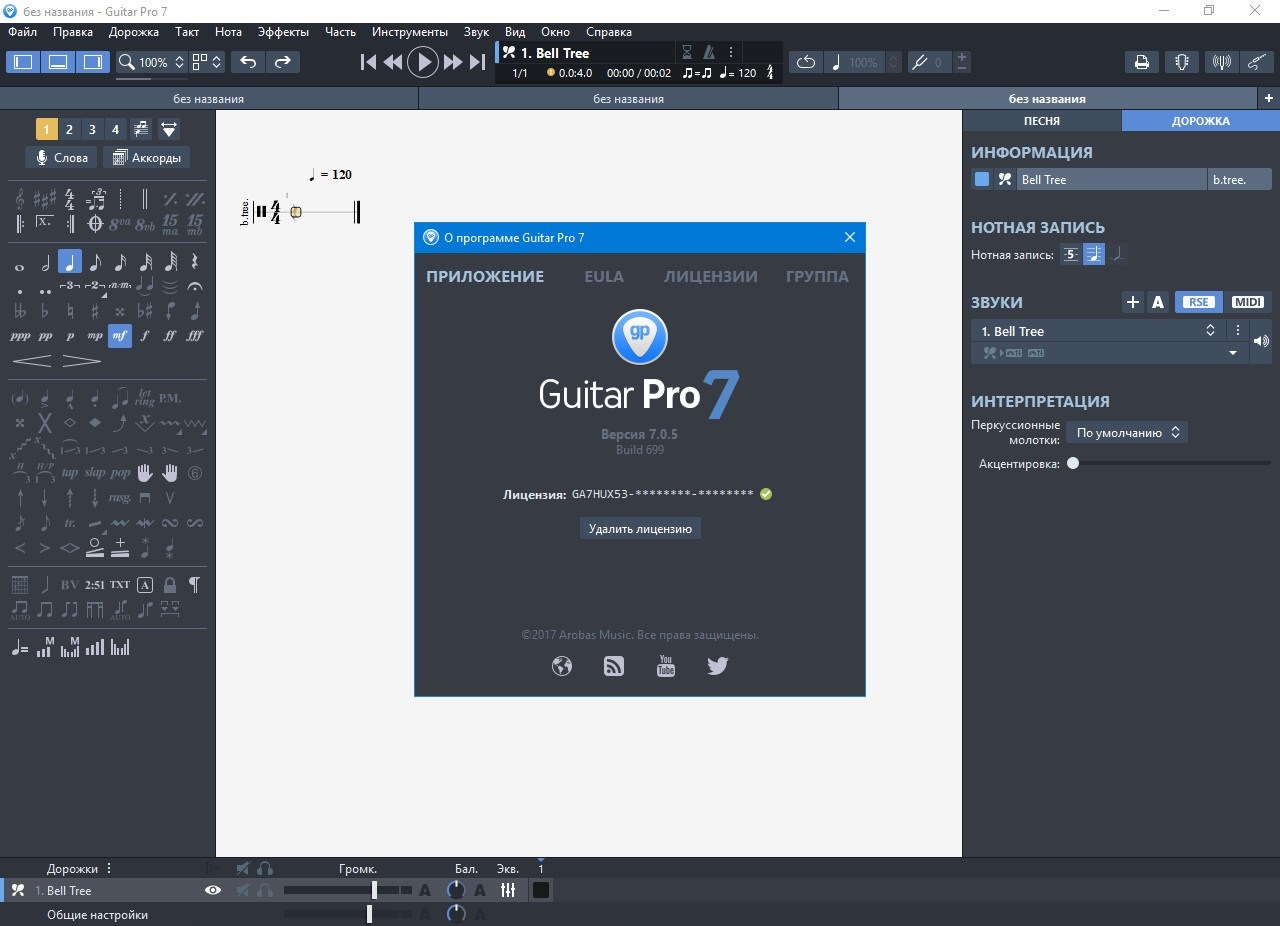Open the Перкуссионные молотки 'По умолчанию' dropdown
The width and height of the screenshot is (1280, 926).
click(1126, 433)
